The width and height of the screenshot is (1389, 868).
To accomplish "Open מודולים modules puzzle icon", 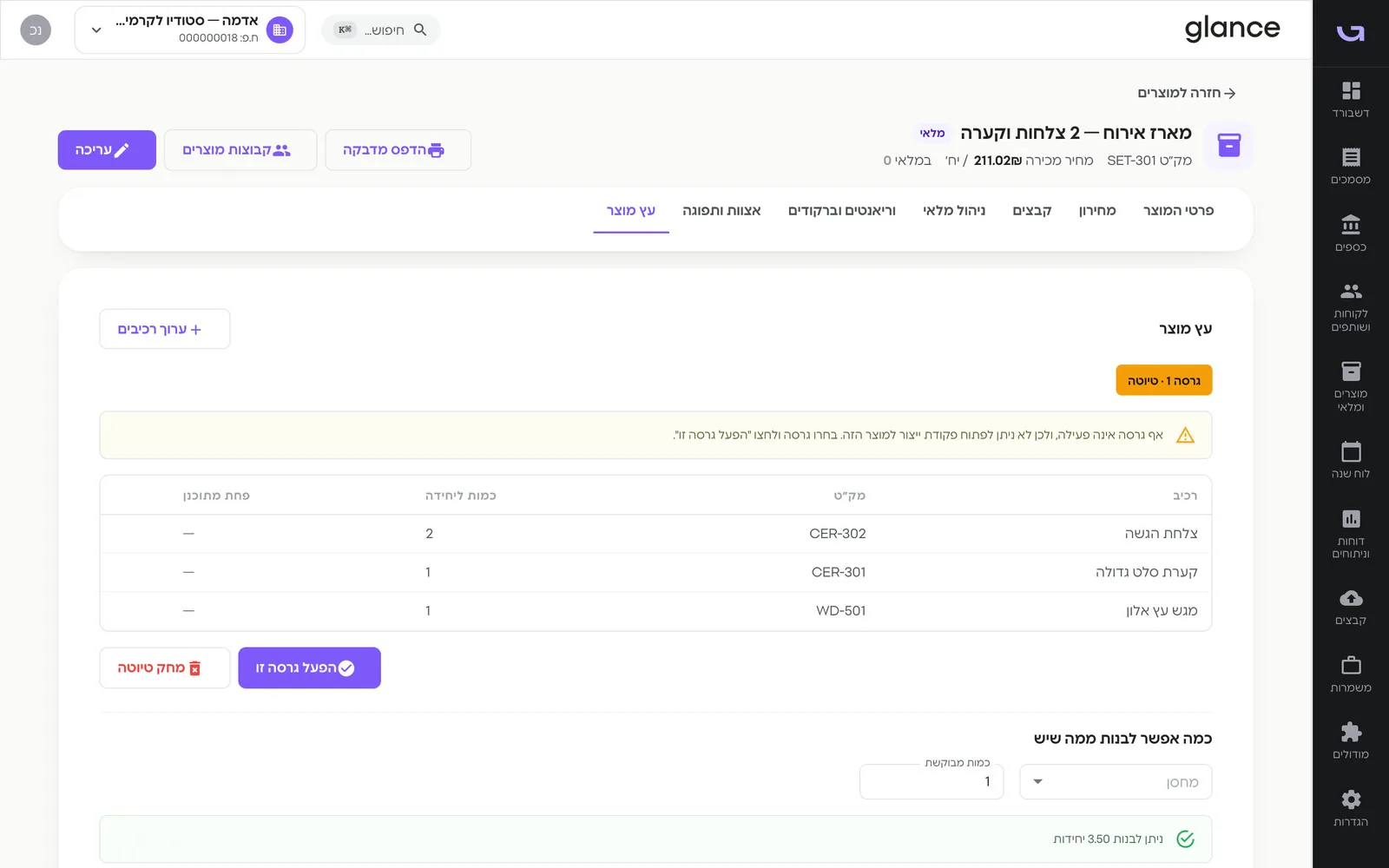I will pos(1350,741).
